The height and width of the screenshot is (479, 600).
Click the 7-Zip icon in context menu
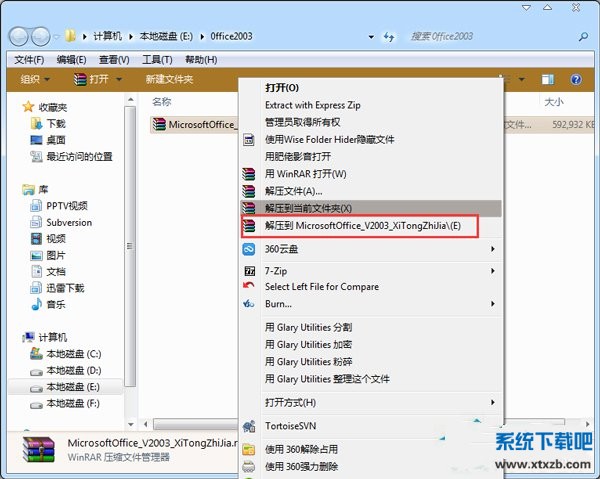pos(250,271)
